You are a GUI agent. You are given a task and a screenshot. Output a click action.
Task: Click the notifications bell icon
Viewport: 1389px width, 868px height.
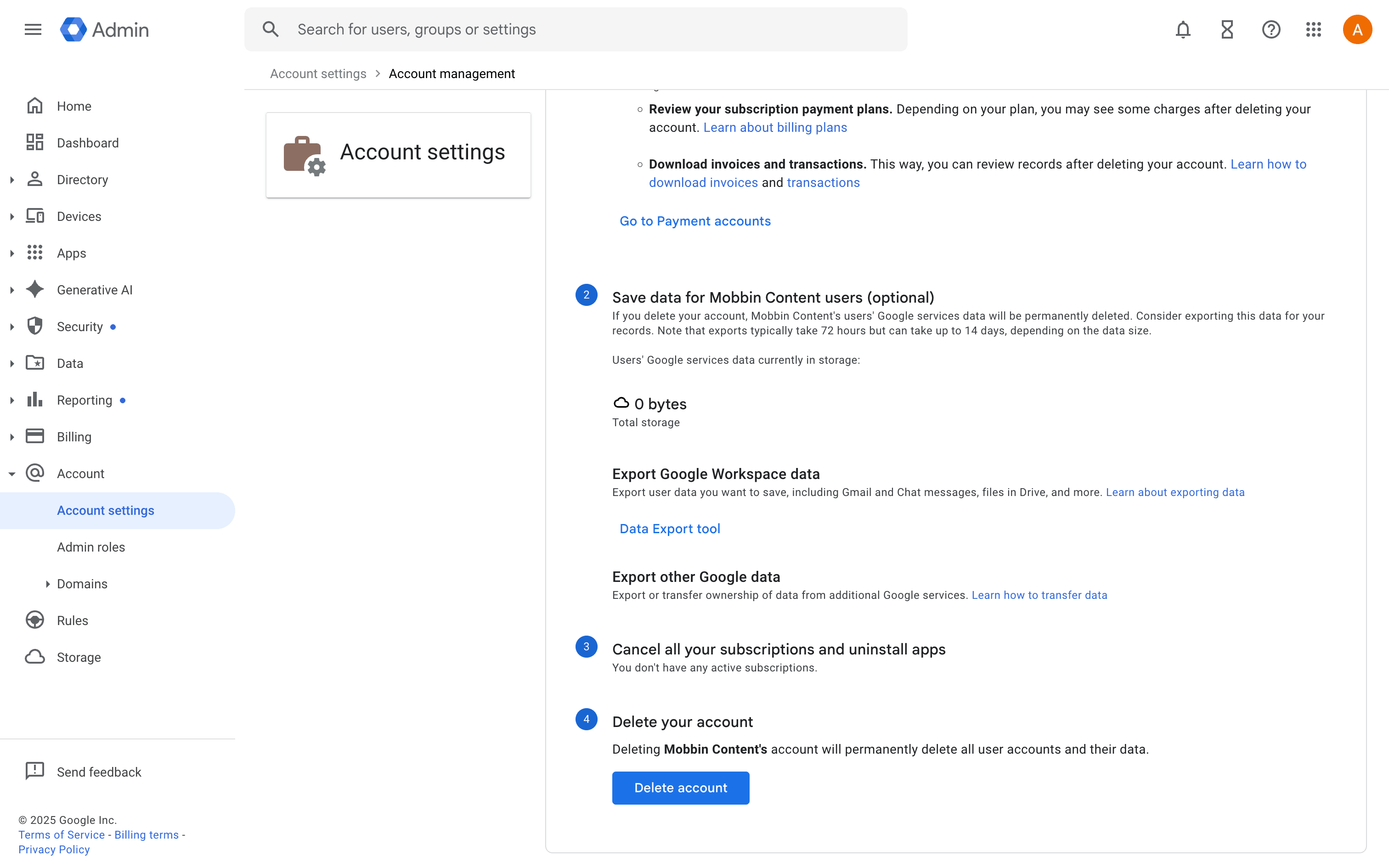pos(1182,29)
